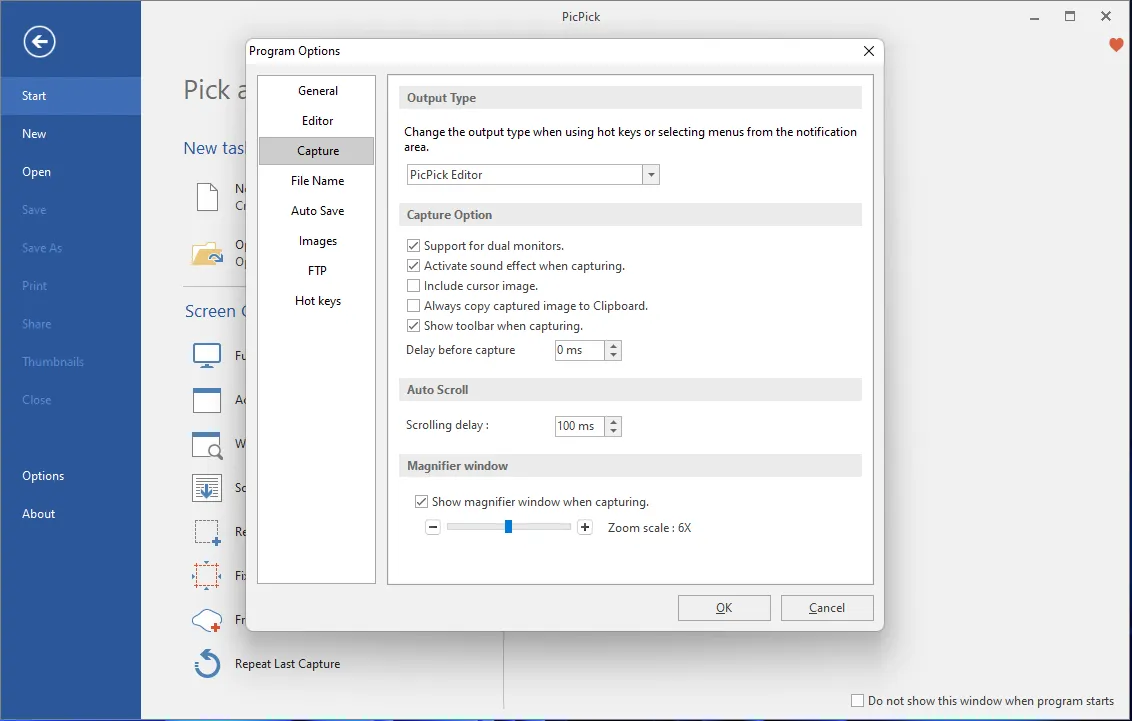Click the Region capture icon
This screenshot has width=1132, height=721.
[206, 531]
